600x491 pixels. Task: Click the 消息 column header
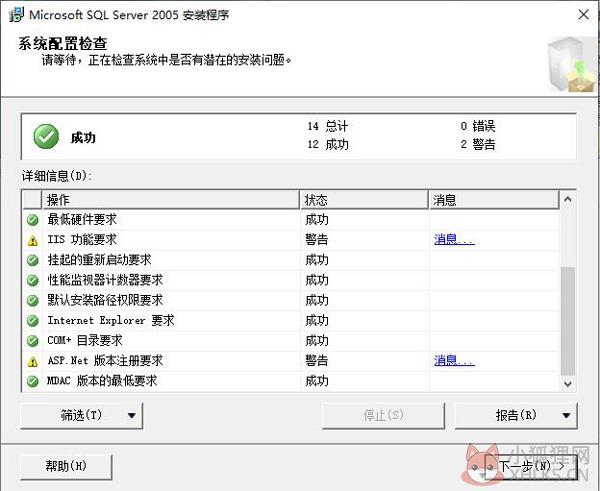click(494, 200)
